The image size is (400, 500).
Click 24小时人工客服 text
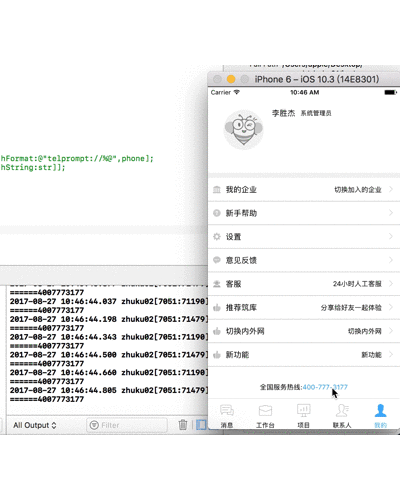pos(357,284)
